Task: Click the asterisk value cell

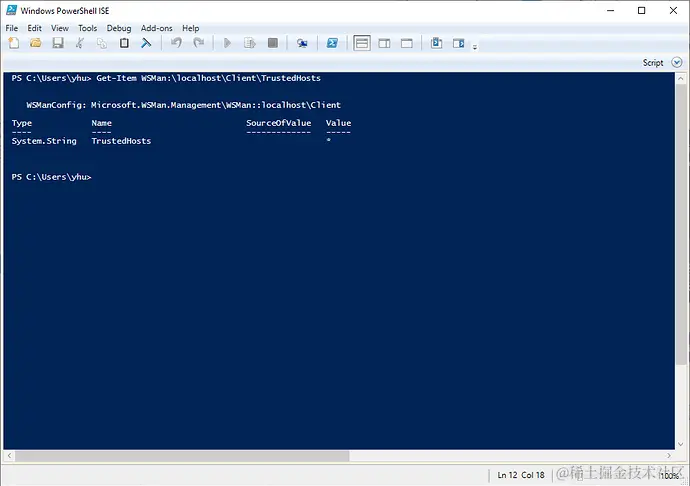Action: [329, 140]
